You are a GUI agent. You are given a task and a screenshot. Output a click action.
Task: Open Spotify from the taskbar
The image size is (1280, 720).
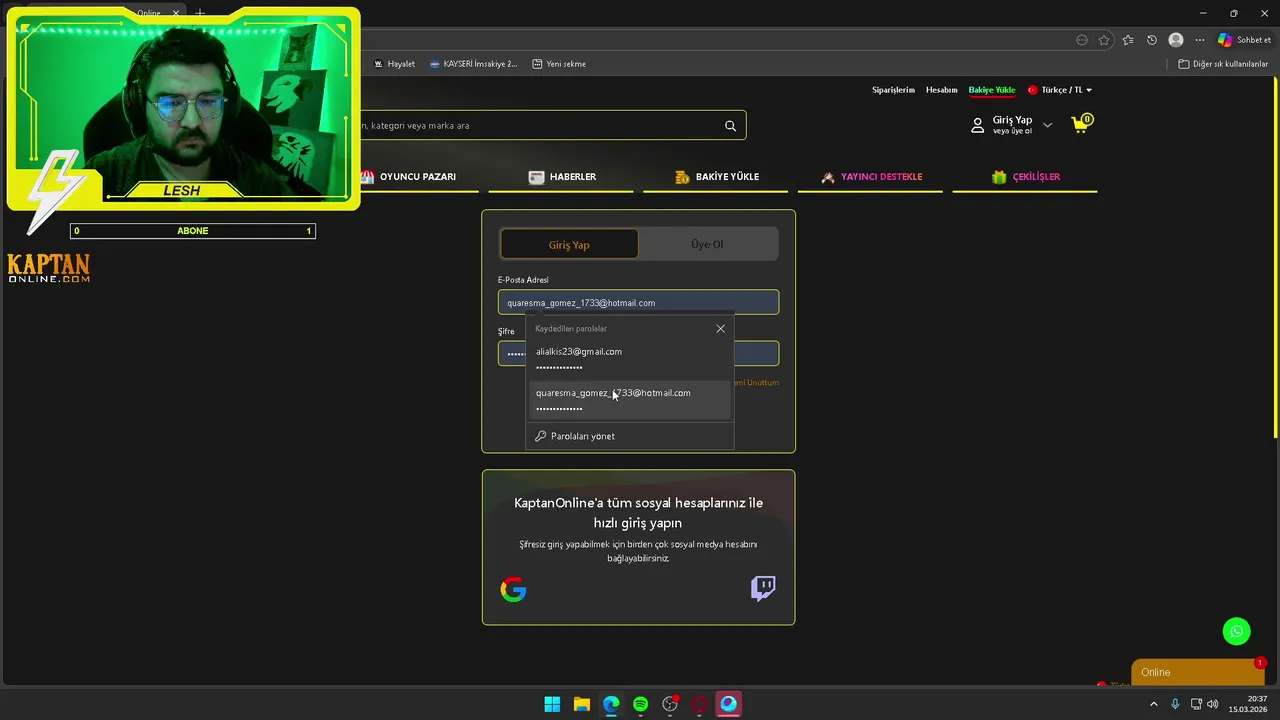tap(641, 704)
